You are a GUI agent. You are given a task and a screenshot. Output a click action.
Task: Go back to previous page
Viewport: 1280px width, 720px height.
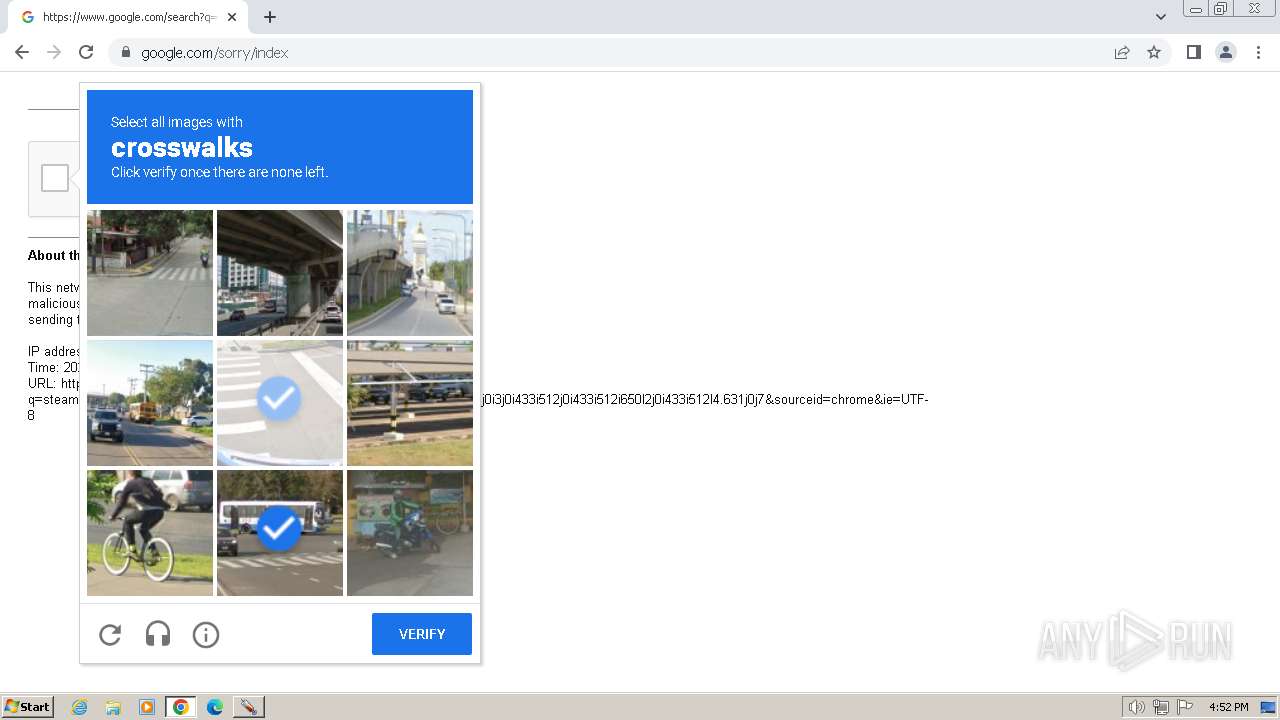pos(22,52)
